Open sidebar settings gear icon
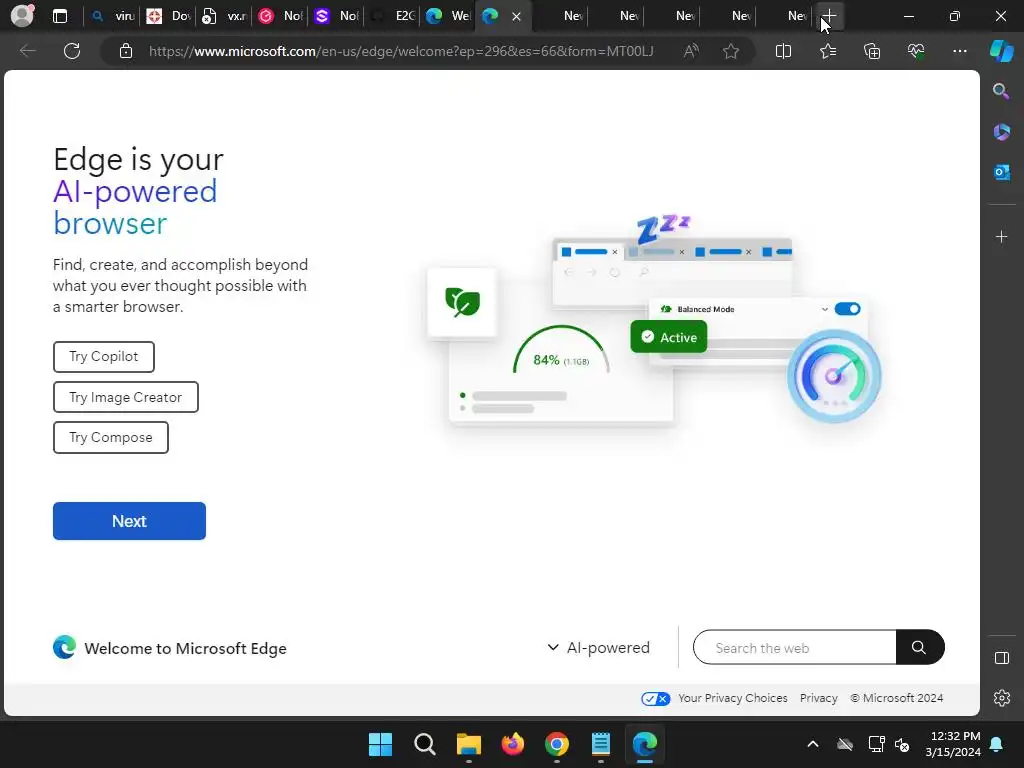The image size is (1024, 768). (x=1001, y=697)
